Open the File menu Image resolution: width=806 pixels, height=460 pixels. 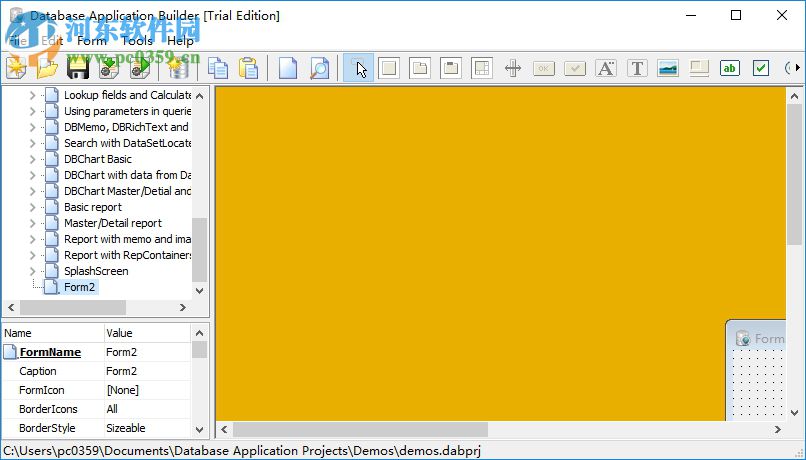click(x=18, y=41)
